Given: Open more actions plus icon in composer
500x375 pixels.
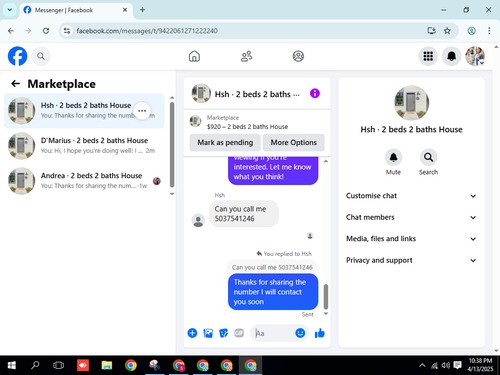Looking at the screenshot, I should 192,333.
